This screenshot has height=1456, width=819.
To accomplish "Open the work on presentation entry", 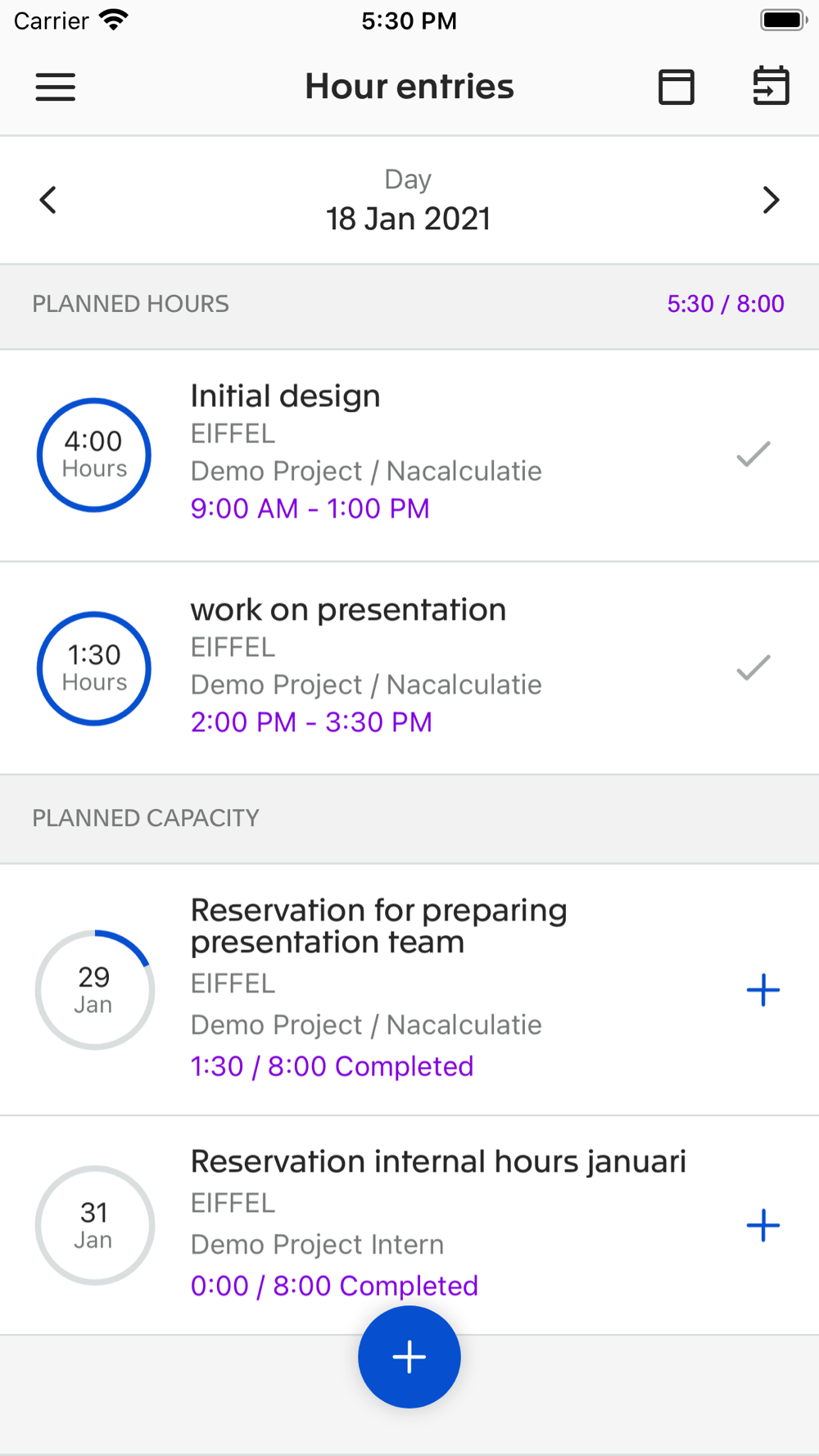I will pos(409,668).
